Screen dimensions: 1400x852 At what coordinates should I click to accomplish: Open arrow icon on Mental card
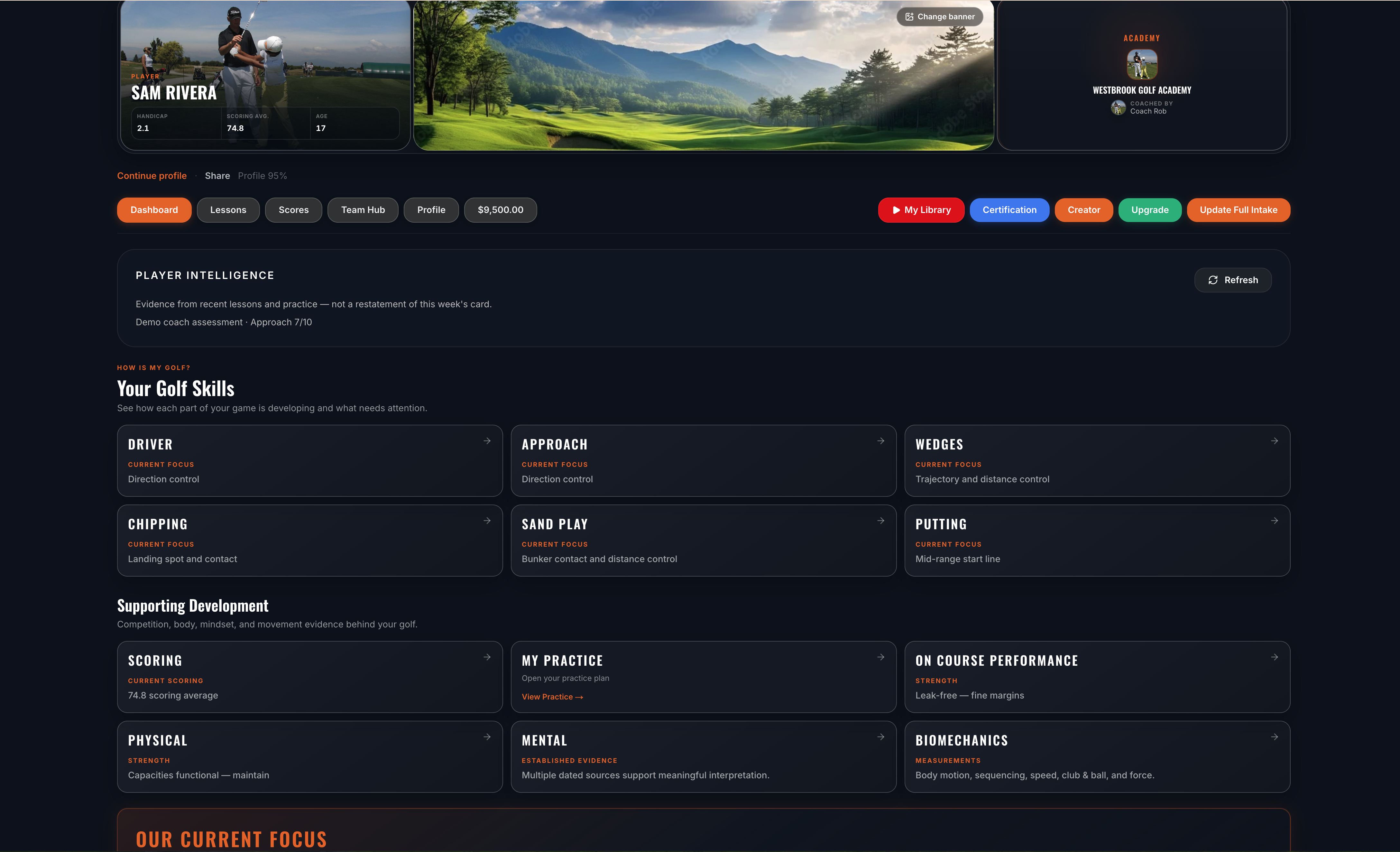(881, 736)
